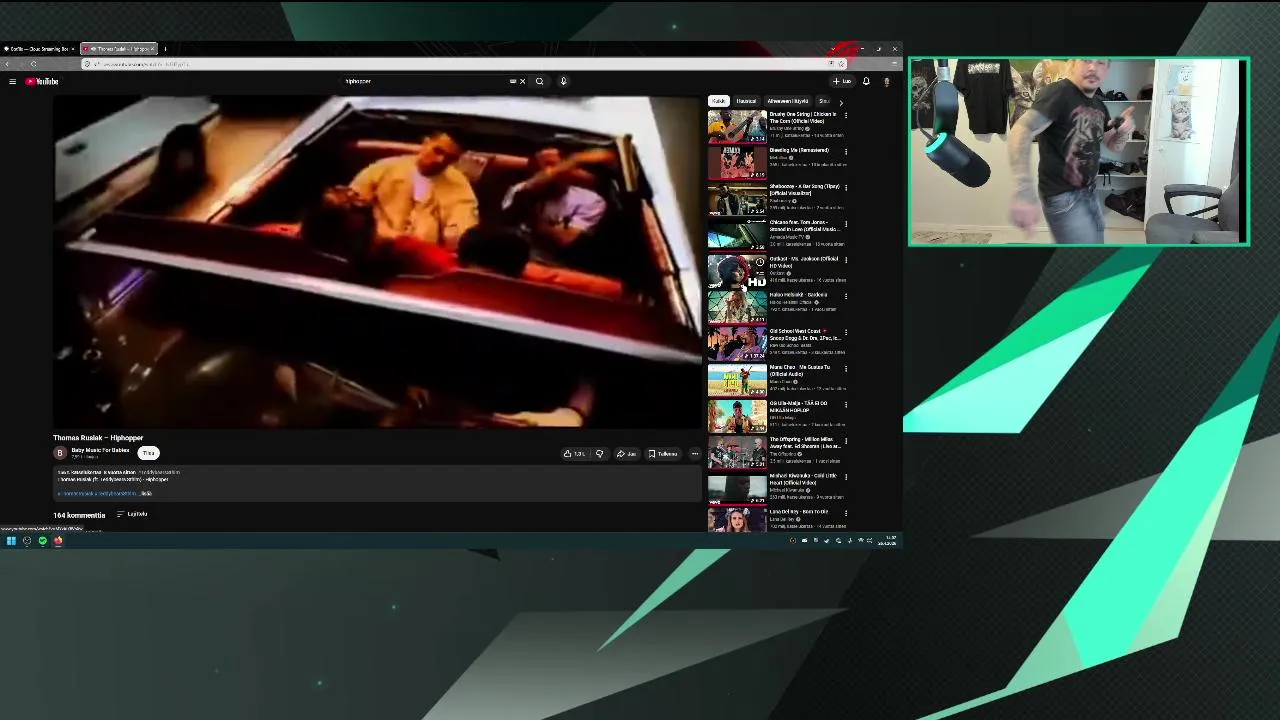This screenshot has width=1280, height=720.
Task: Open The Offspring Million Miles Away thumbnail
Action: (x=737, y=452)
